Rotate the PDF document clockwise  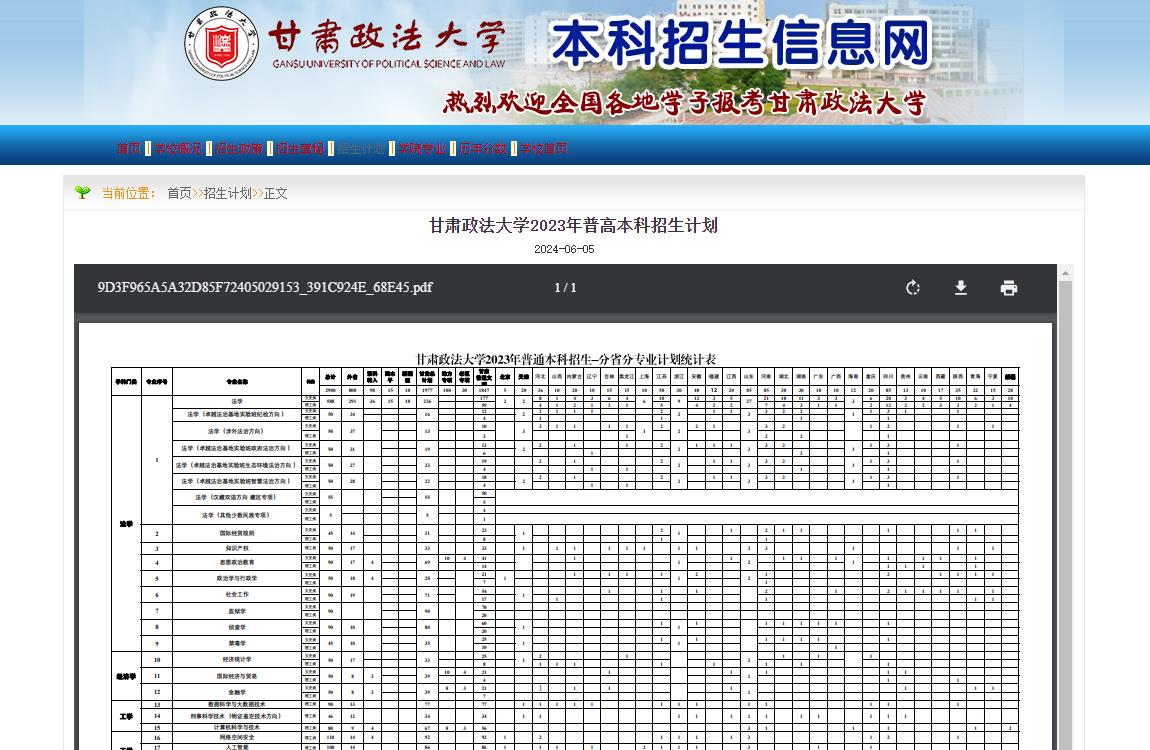(x=912, y=287)
